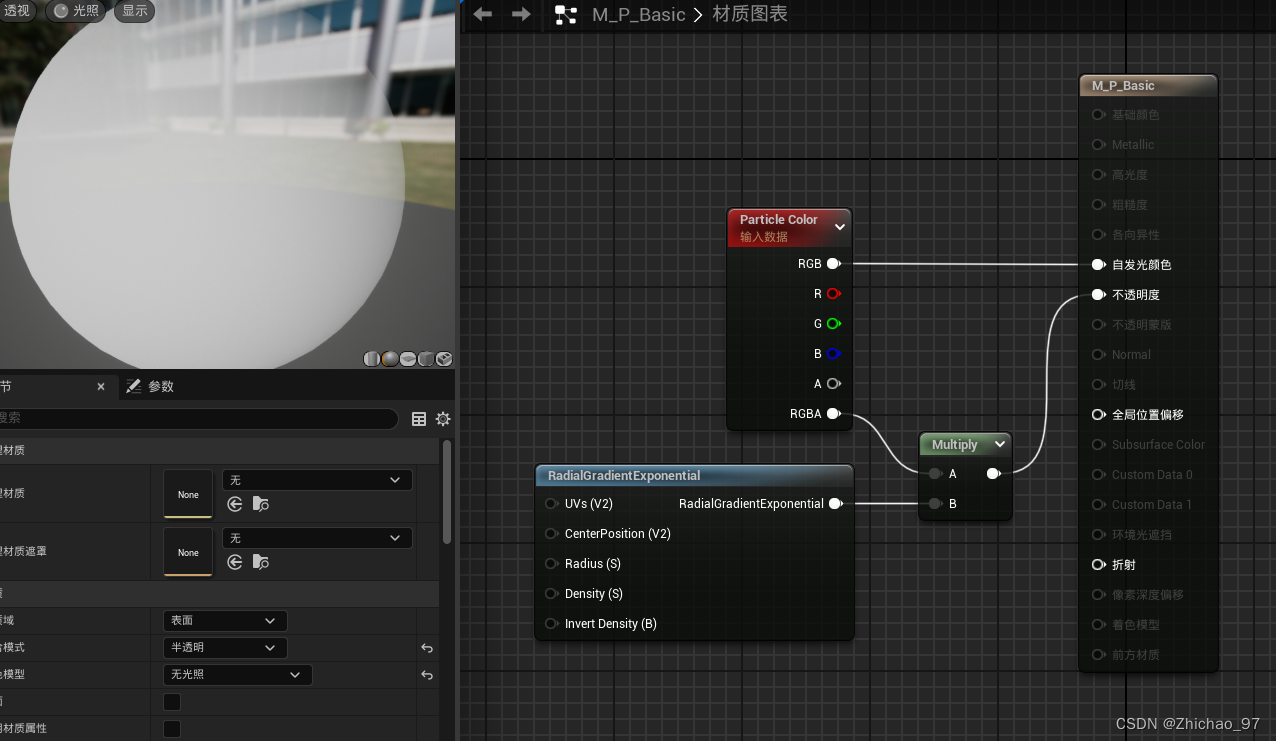Switch preview mesh to the cube shape

click(426, 358)
